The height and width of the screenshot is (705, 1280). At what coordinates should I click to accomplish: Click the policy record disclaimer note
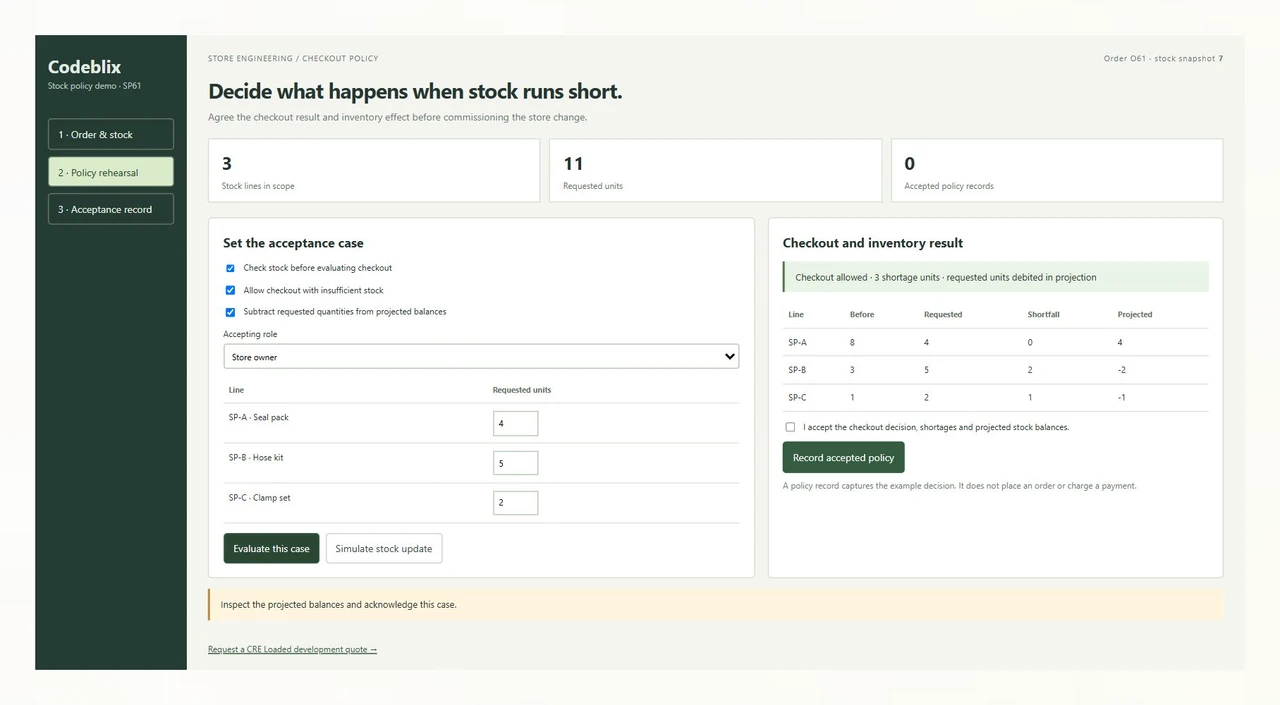[959, 486]
